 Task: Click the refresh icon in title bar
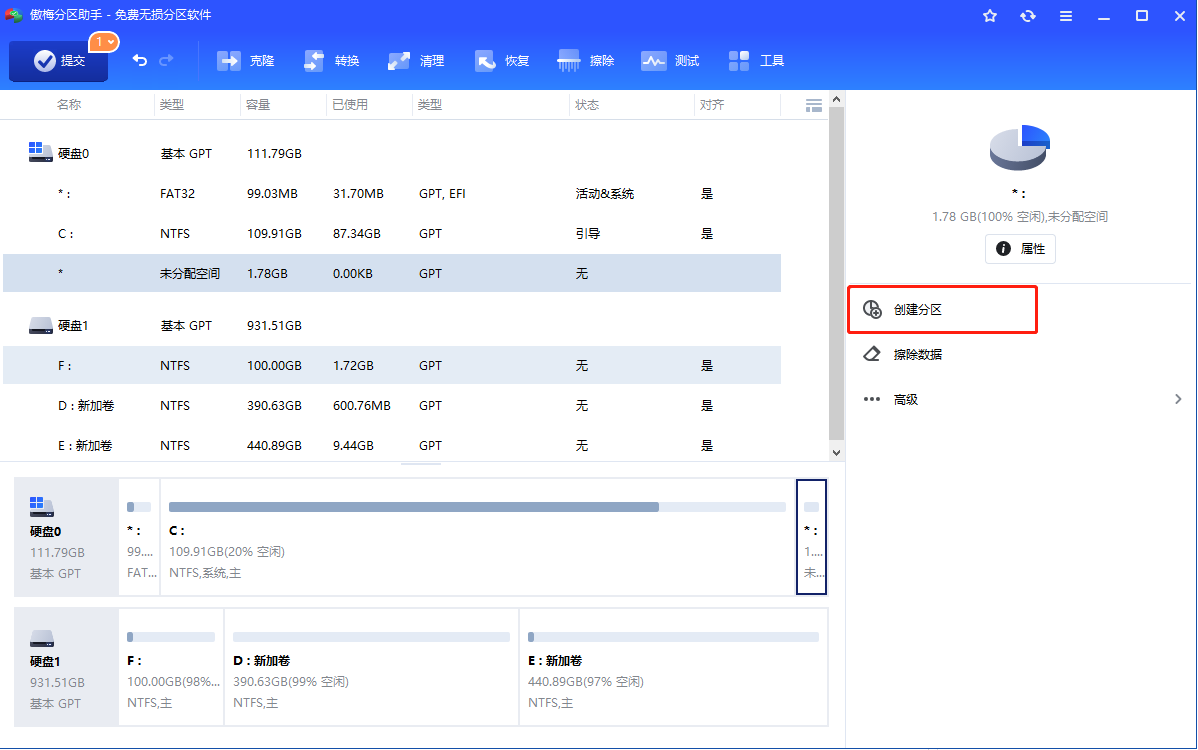1028,16
